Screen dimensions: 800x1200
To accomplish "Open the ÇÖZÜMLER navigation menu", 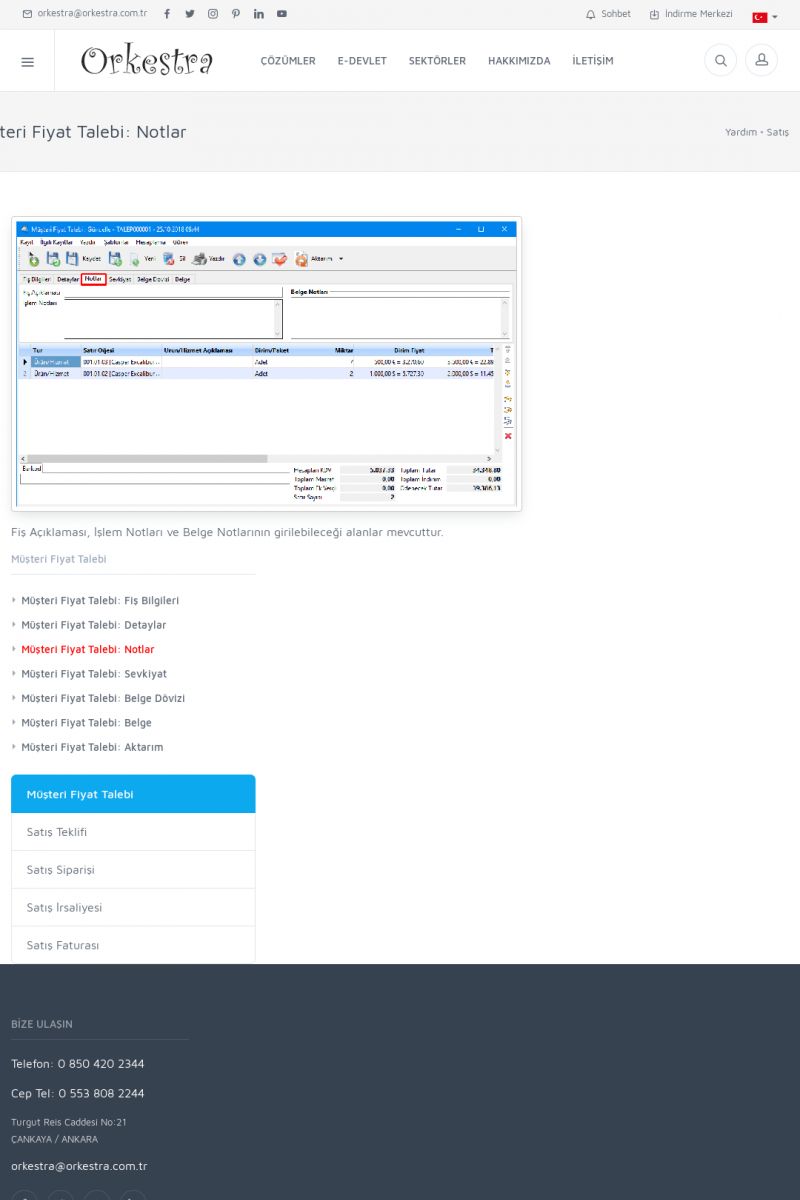I will tap(288, 61).
